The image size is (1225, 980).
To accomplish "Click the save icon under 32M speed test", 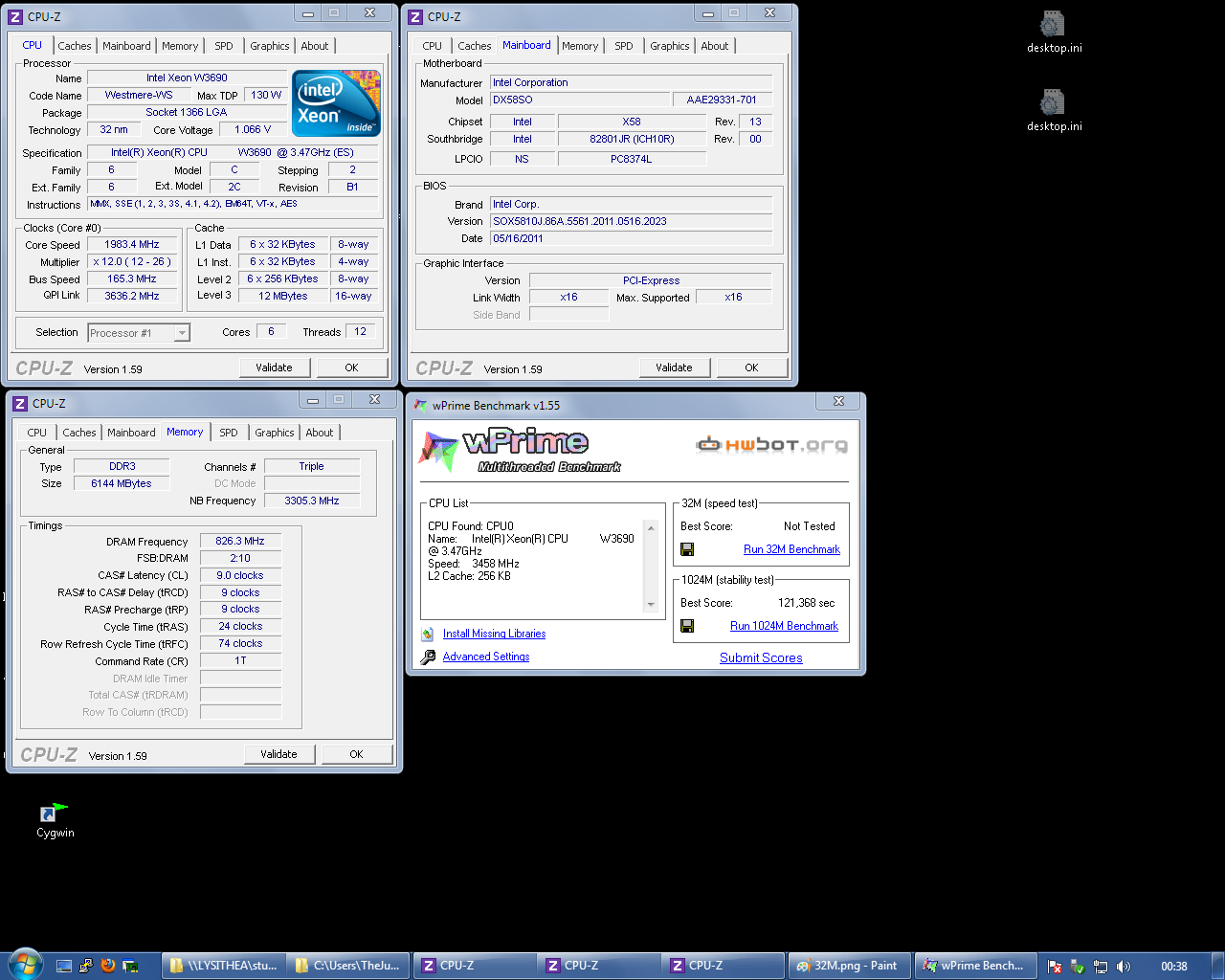I will pos(687,549).
